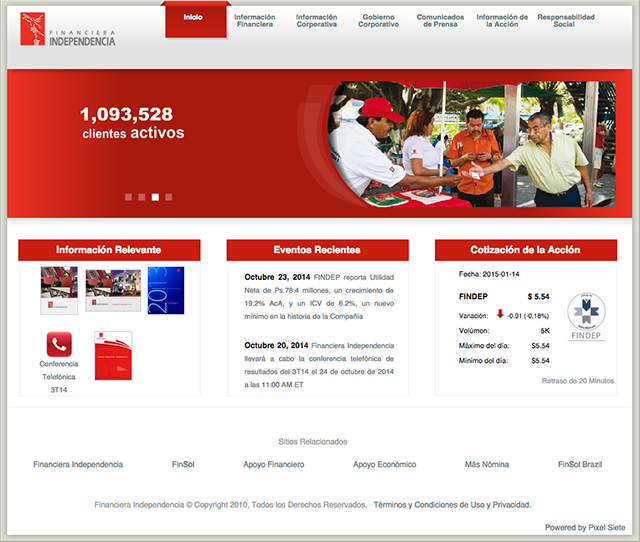Visit the Apoyo Económico link
This screenshot has height=542, width=640.
pos(384,464)
